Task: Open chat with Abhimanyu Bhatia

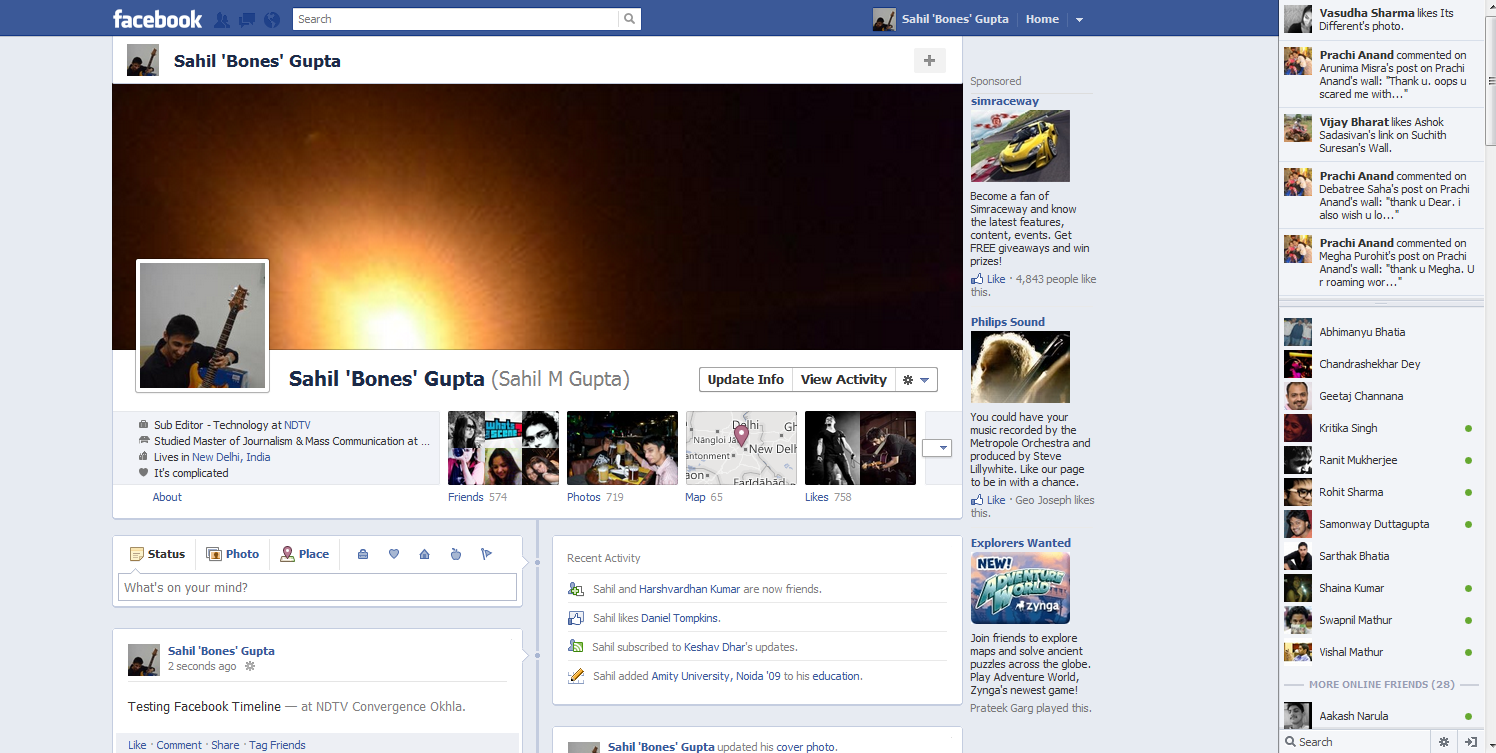Action: click(1380, 332)
